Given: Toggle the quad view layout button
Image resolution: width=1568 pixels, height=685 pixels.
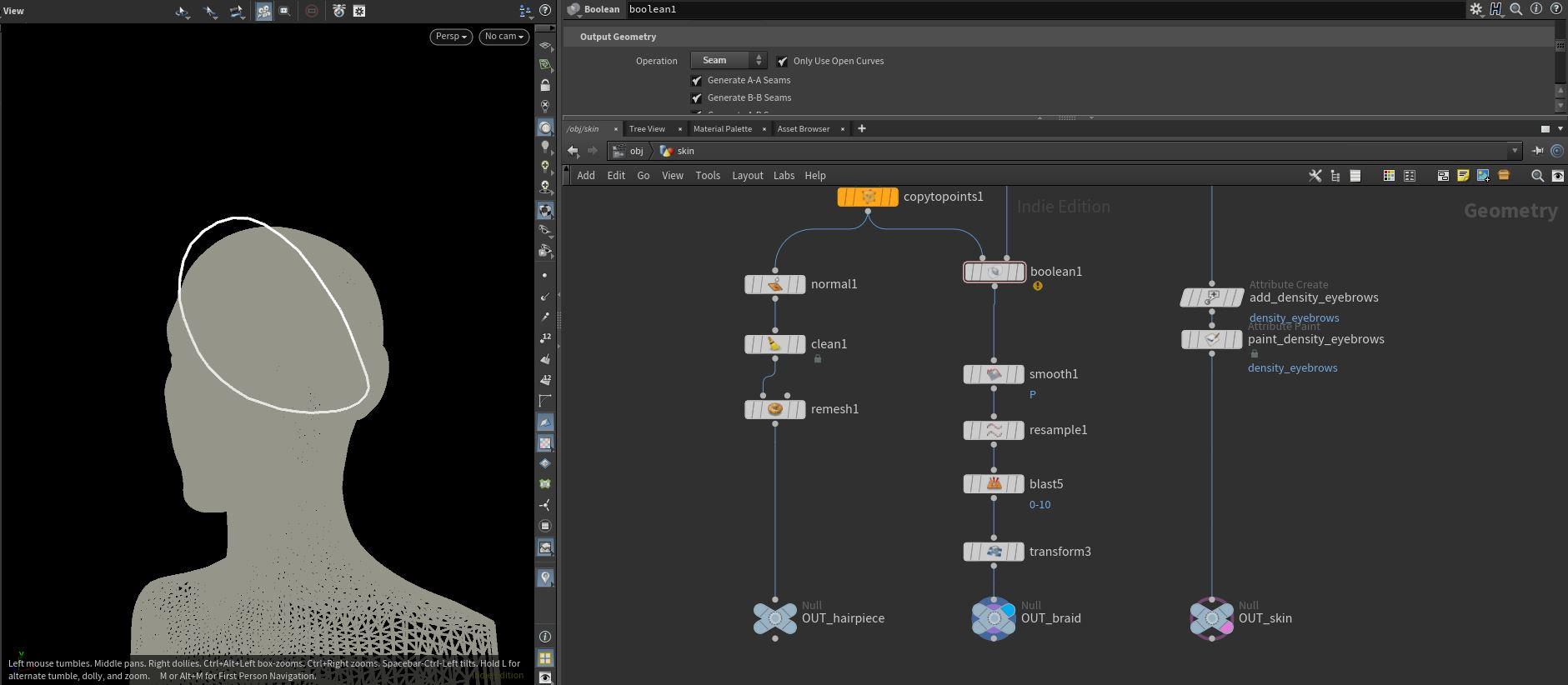Looking at the screenshot, I should [x=545, y=658].
